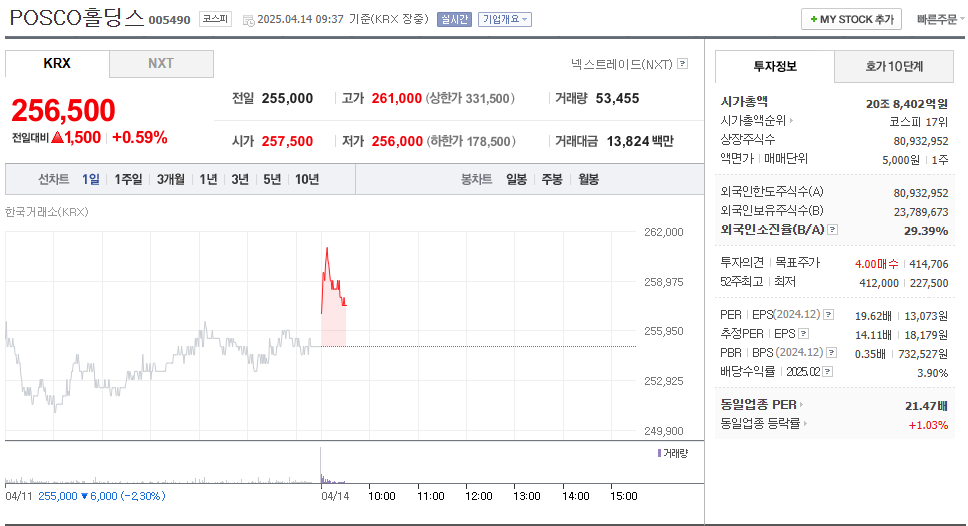Click the 262,000 price axis label
Viewport: 968px width, 526px height.
(664, 232)
